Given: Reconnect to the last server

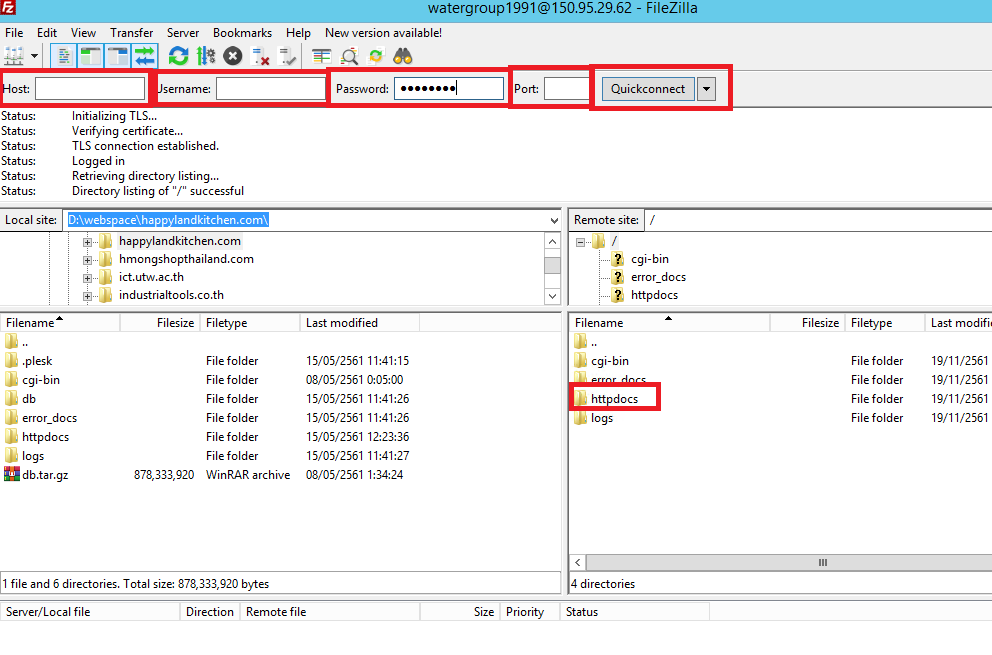Looking at the screenshot, I should [x=287, y=56].
